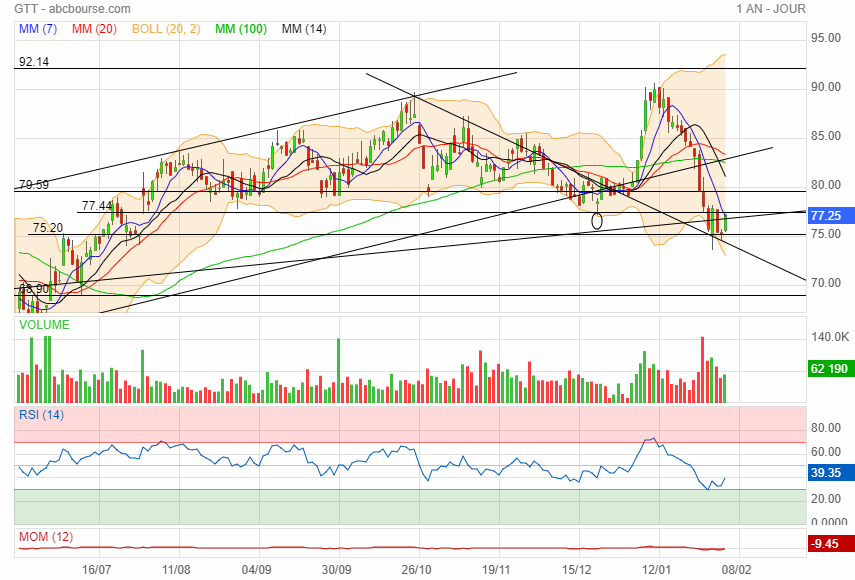The image size is (855, 580).
Task: Click the "20.00" RSI axis value
Action: [x=826, y=499]
